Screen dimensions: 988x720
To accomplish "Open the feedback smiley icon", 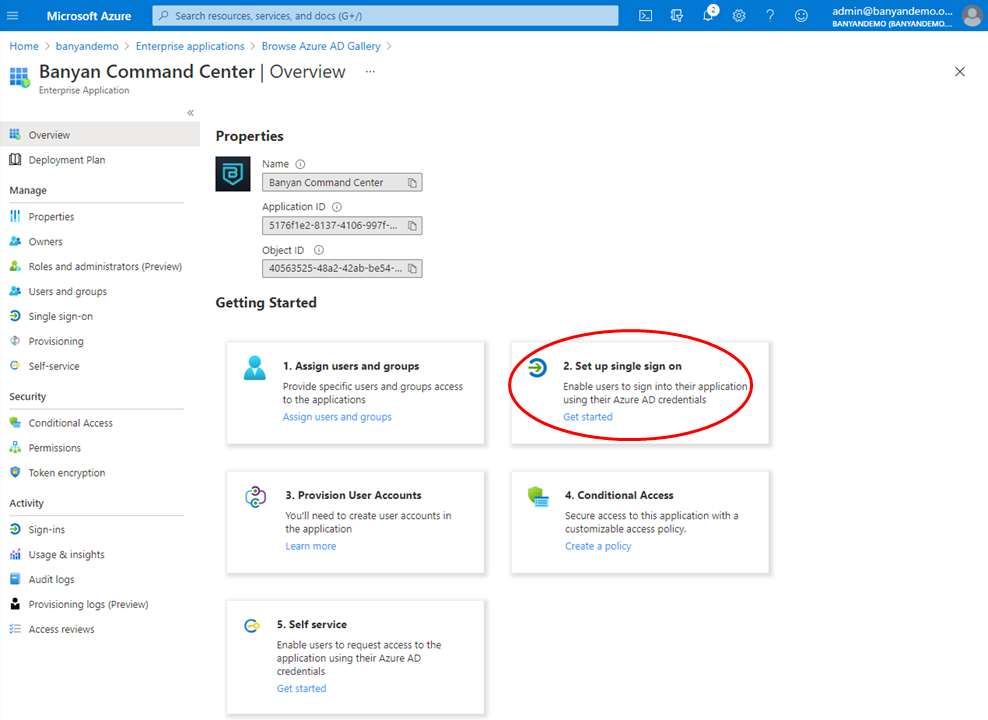I will [801, 16].
